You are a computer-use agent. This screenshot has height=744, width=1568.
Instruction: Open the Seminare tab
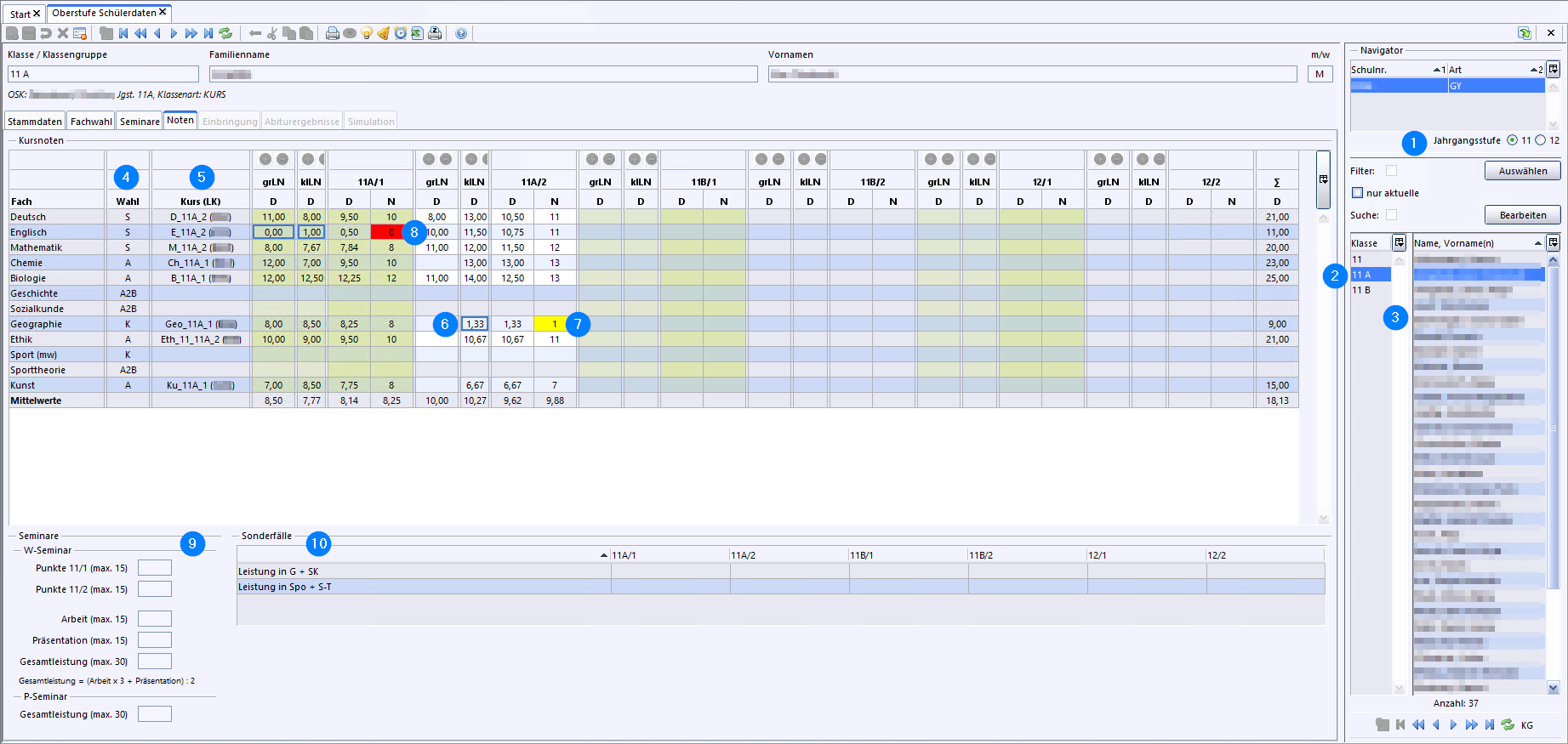click(140, 122)
